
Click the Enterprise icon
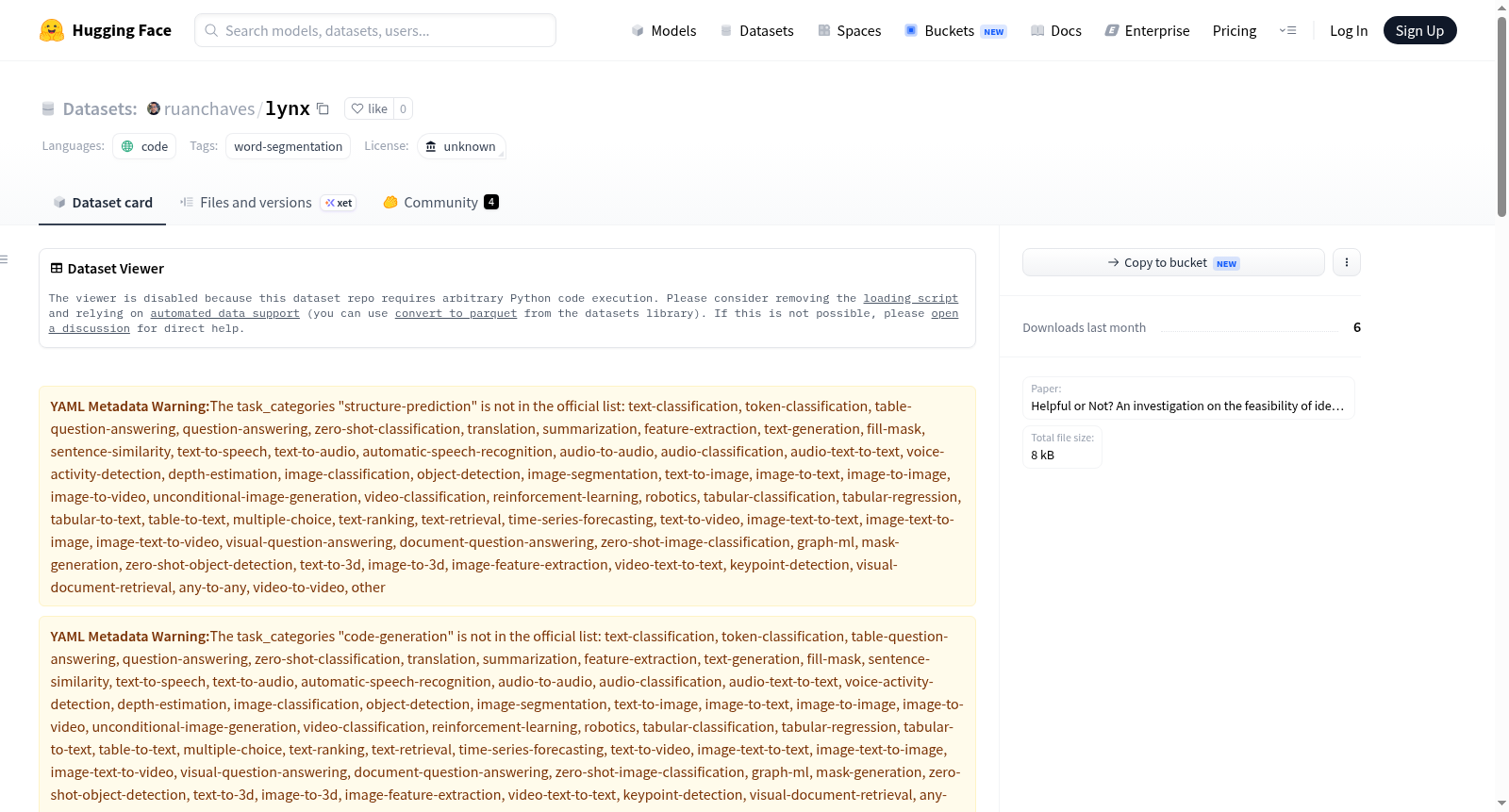click(1112, 30)
